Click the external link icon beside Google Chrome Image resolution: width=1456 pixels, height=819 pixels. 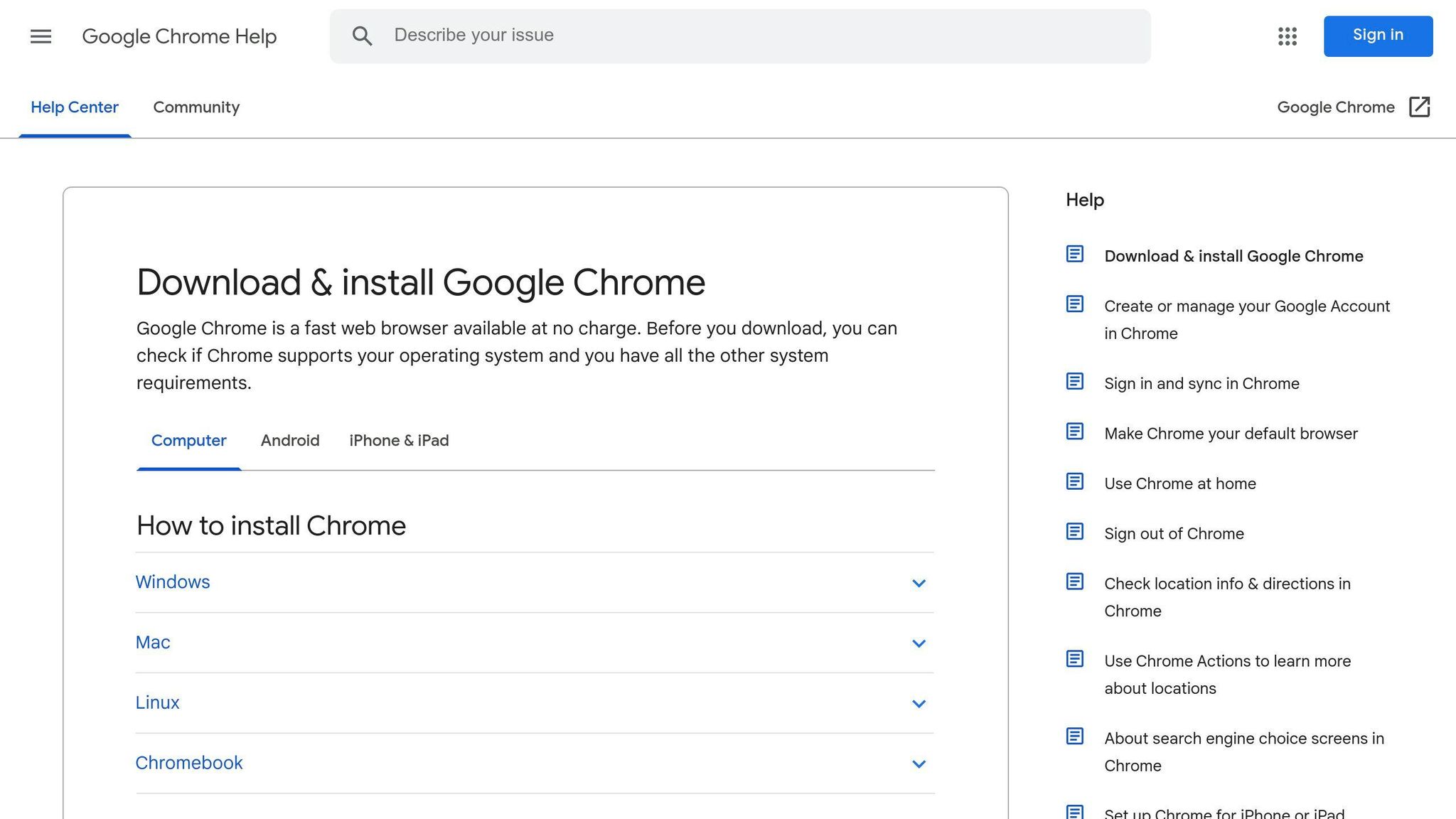point(1419,107)
